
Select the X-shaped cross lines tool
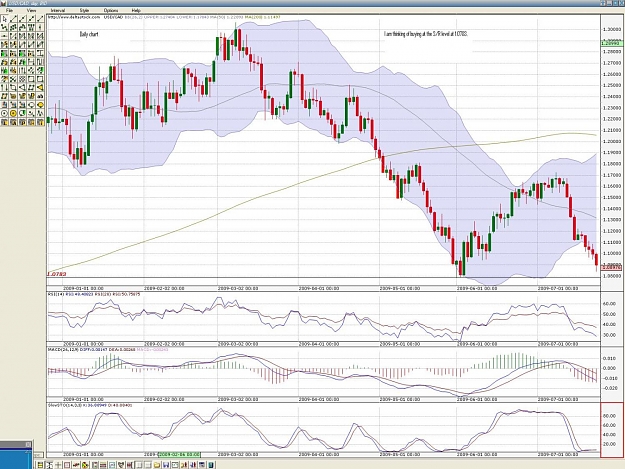(13, 79)
